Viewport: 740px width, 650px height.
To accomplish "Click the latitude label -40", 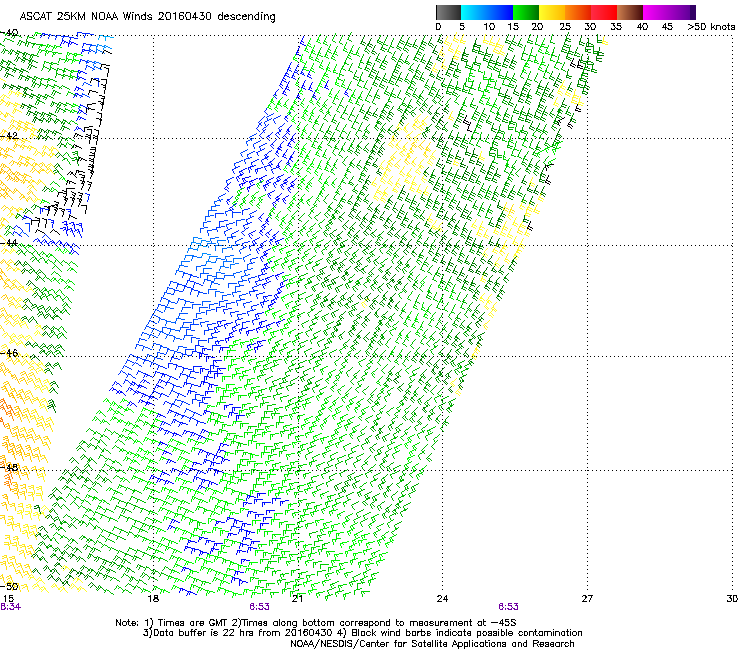I will point(9,33).
